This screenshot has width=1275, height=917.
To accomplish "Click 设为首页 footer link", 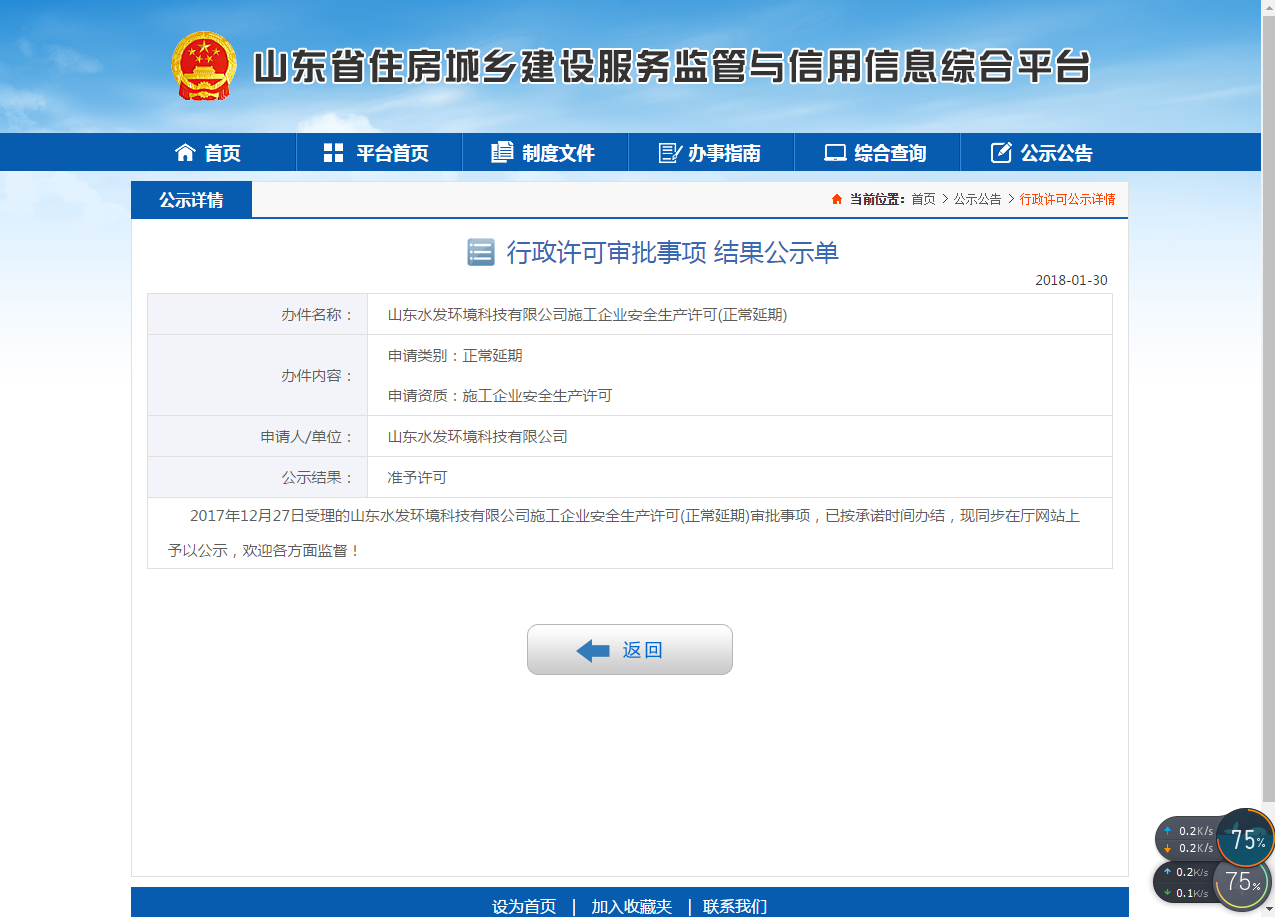I will coord(524,906).
